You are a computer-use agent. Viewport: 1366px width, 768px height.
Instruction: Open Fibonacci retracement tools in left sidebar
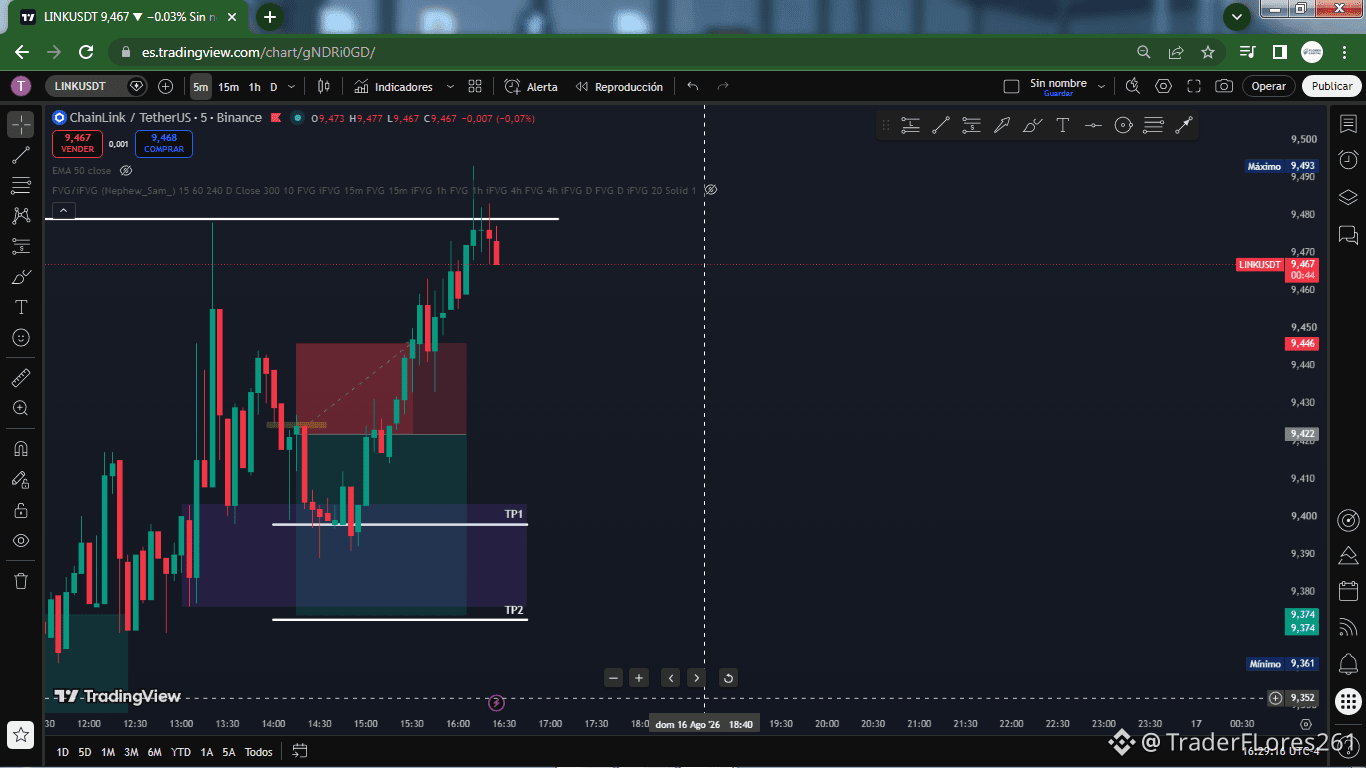[21, 185]
